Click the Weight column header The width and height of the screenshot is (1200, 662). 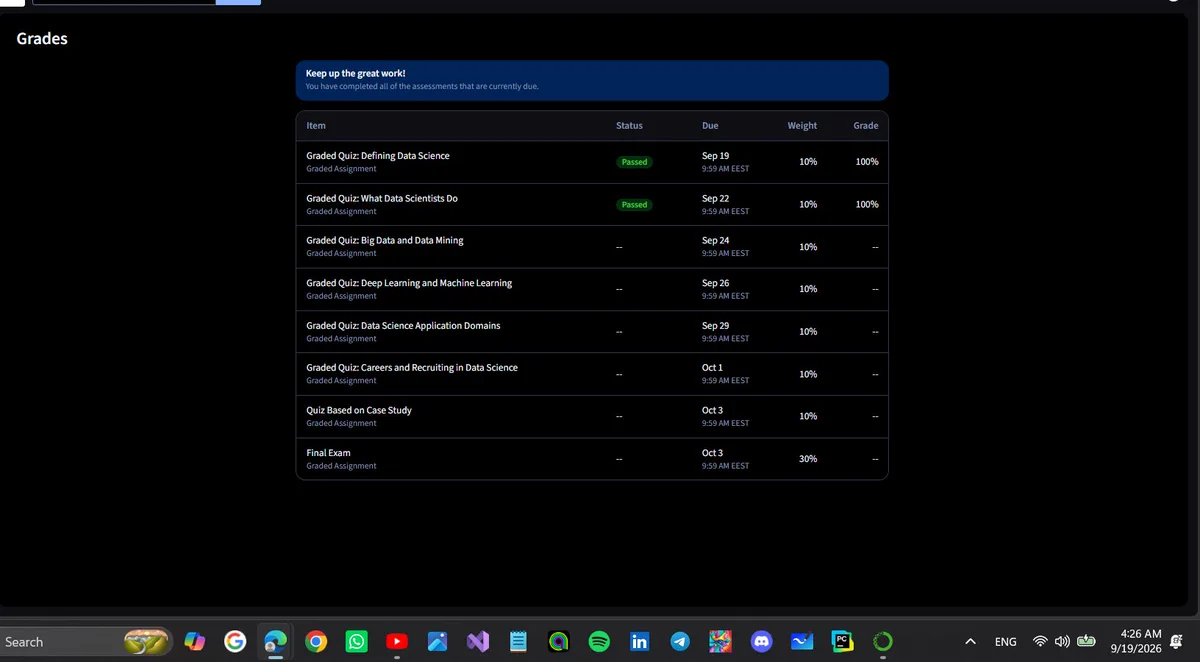(x=802, y=126)
